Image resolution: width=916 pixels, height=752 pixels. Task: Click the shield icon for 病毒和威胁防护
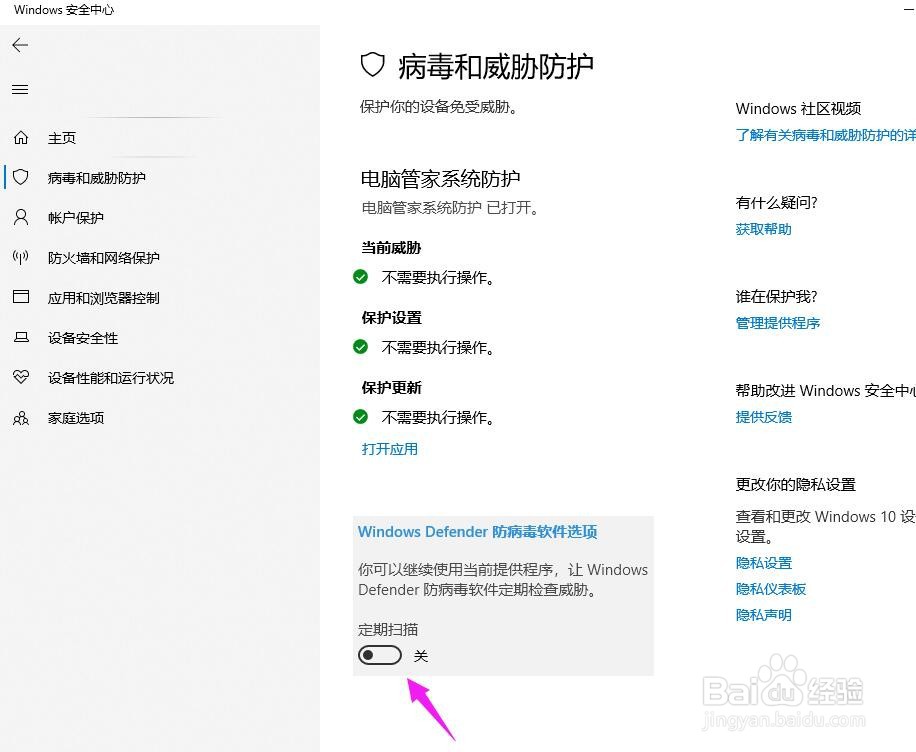click(x=20, y=177)
